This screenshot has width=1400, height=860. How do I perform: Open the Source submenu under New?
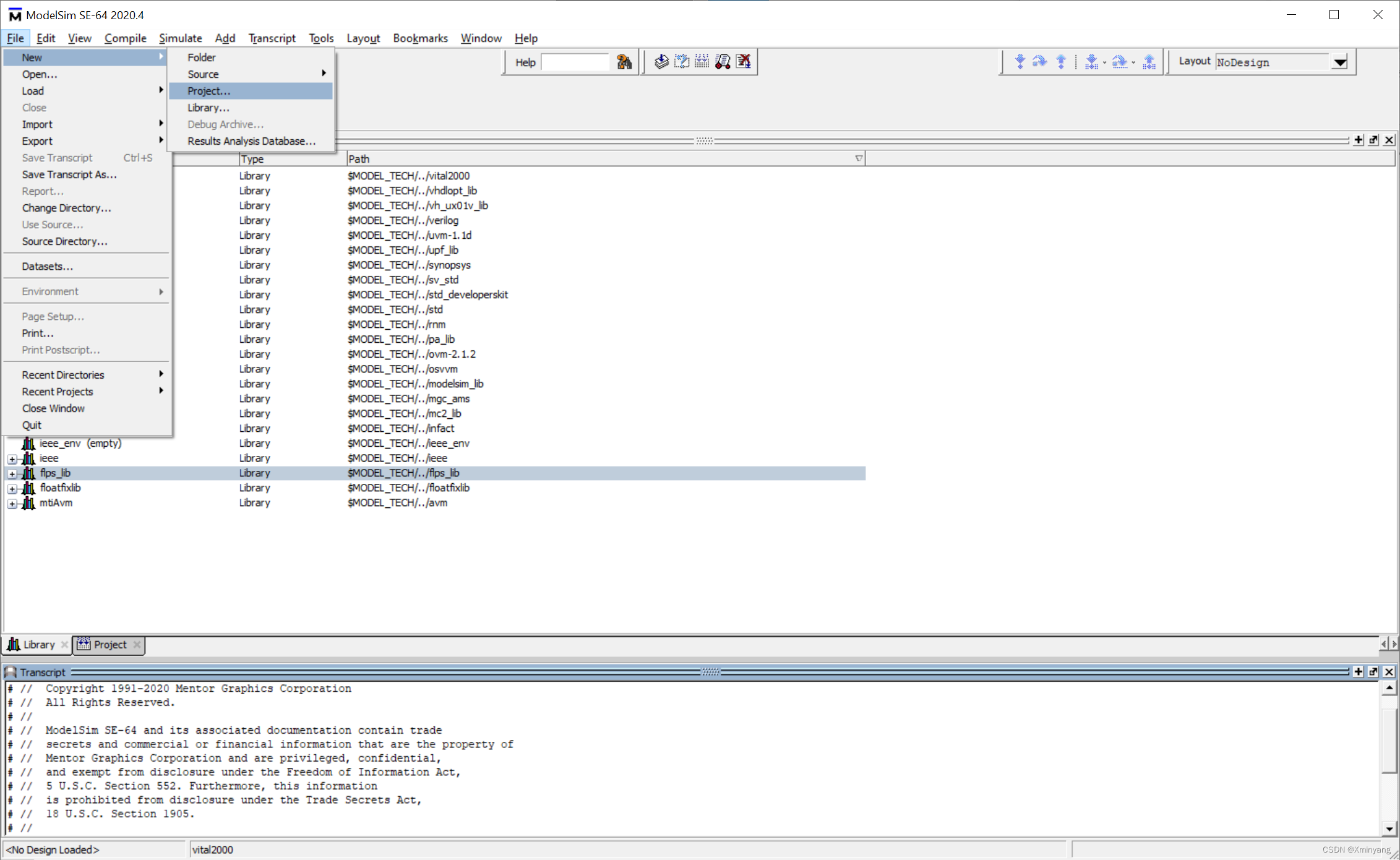coord(251,74)
